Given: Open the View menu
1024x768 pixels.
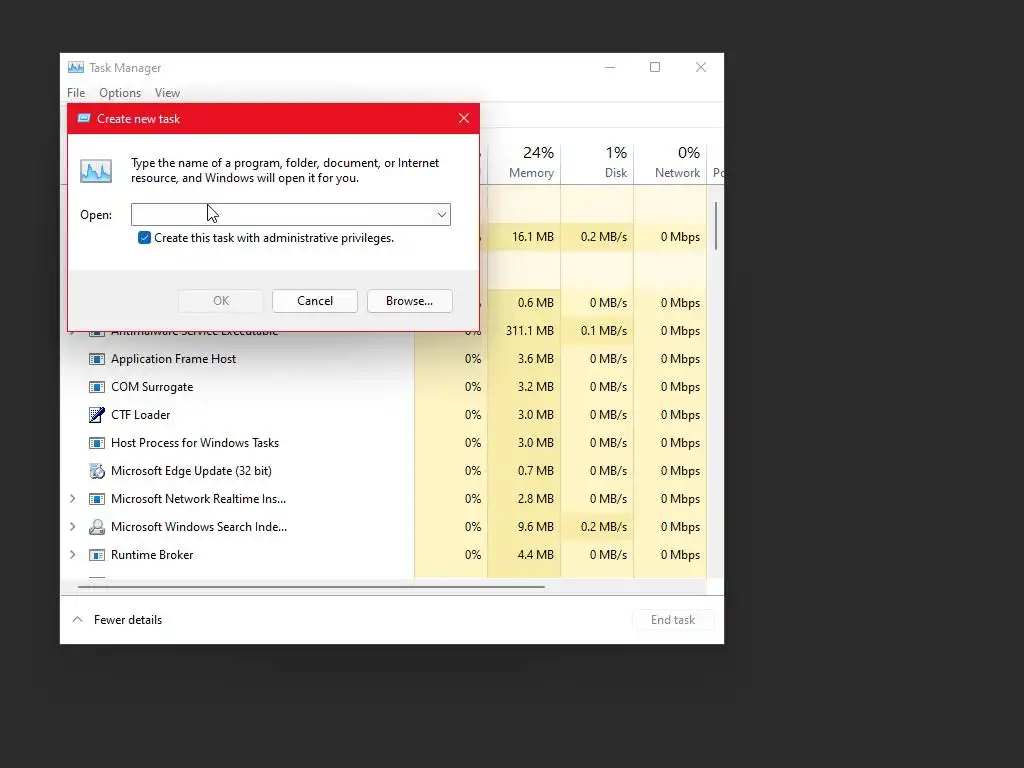Looking at the screenshot, I should pyautogui.click(x=167, y=93).
